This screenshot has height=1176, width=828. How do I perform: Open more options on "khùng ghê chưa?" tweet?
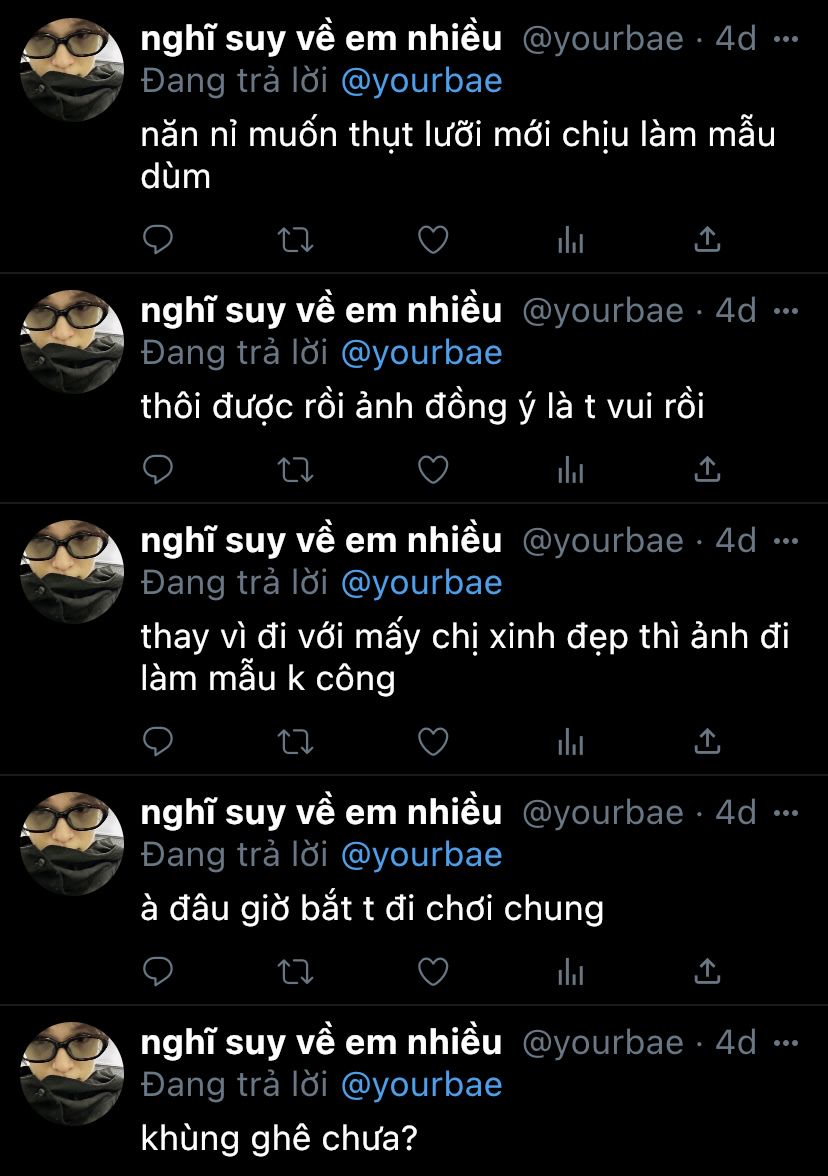(x=785, y=1042)
